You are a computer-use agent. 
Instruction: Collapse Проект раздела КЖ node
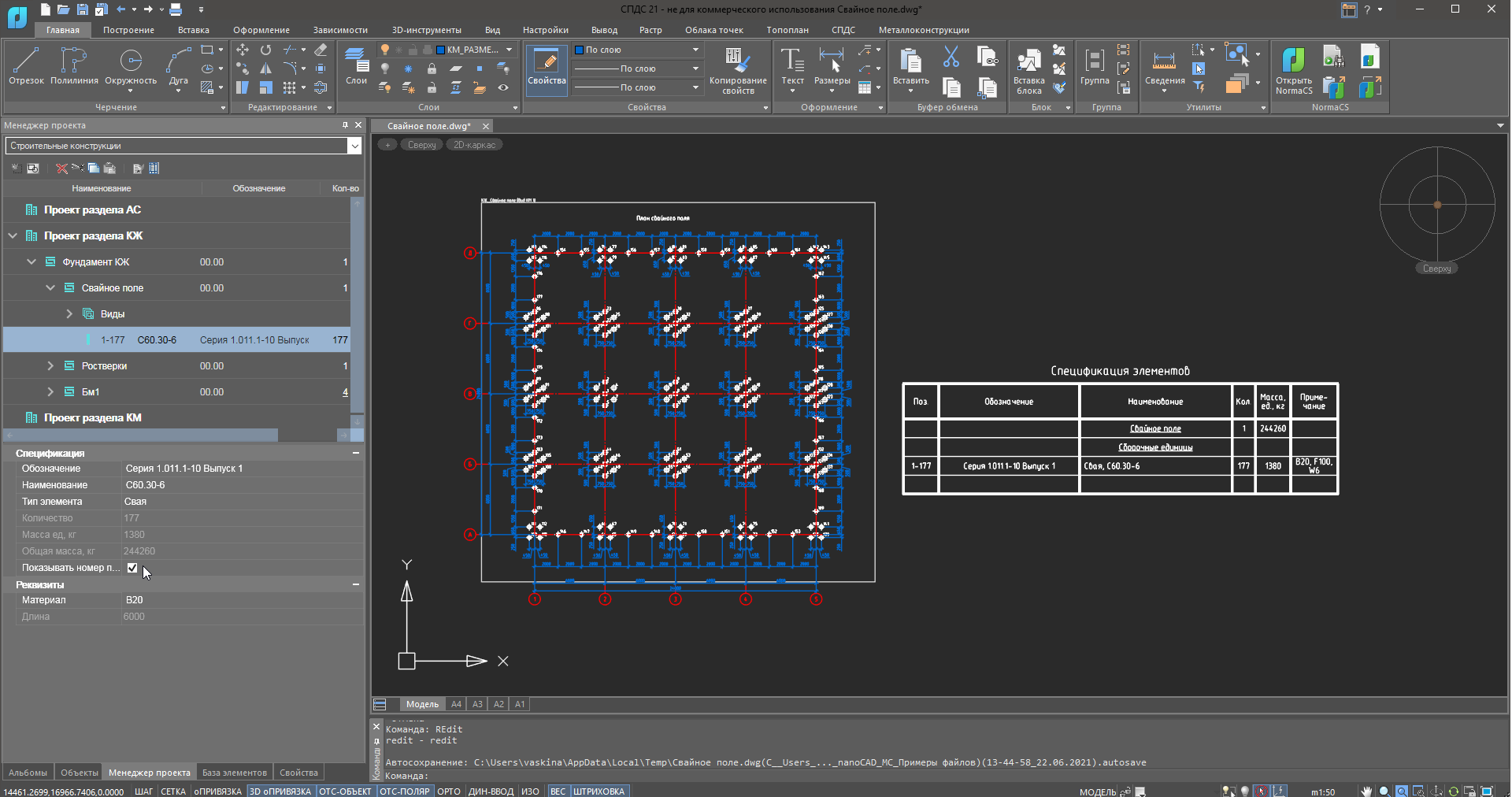pyautogui.click(x=13, y=235)
